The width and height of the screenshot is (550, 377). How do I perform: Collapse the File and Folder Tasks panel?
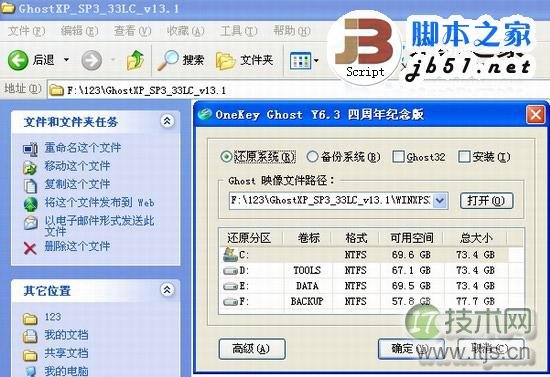(x=167, y=121)
